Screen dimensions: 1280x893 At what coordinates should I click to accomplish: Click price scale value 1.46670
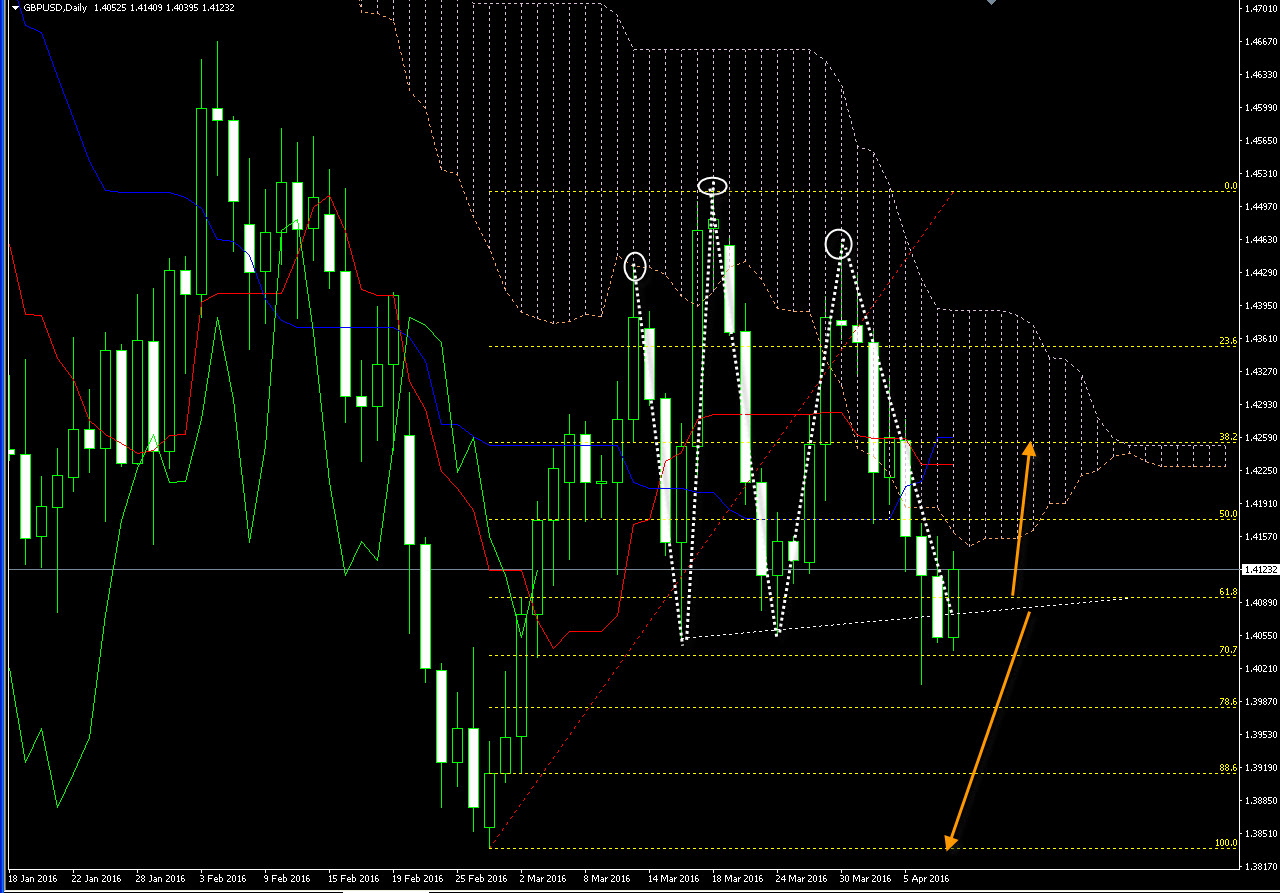[x=1259, y=42]
